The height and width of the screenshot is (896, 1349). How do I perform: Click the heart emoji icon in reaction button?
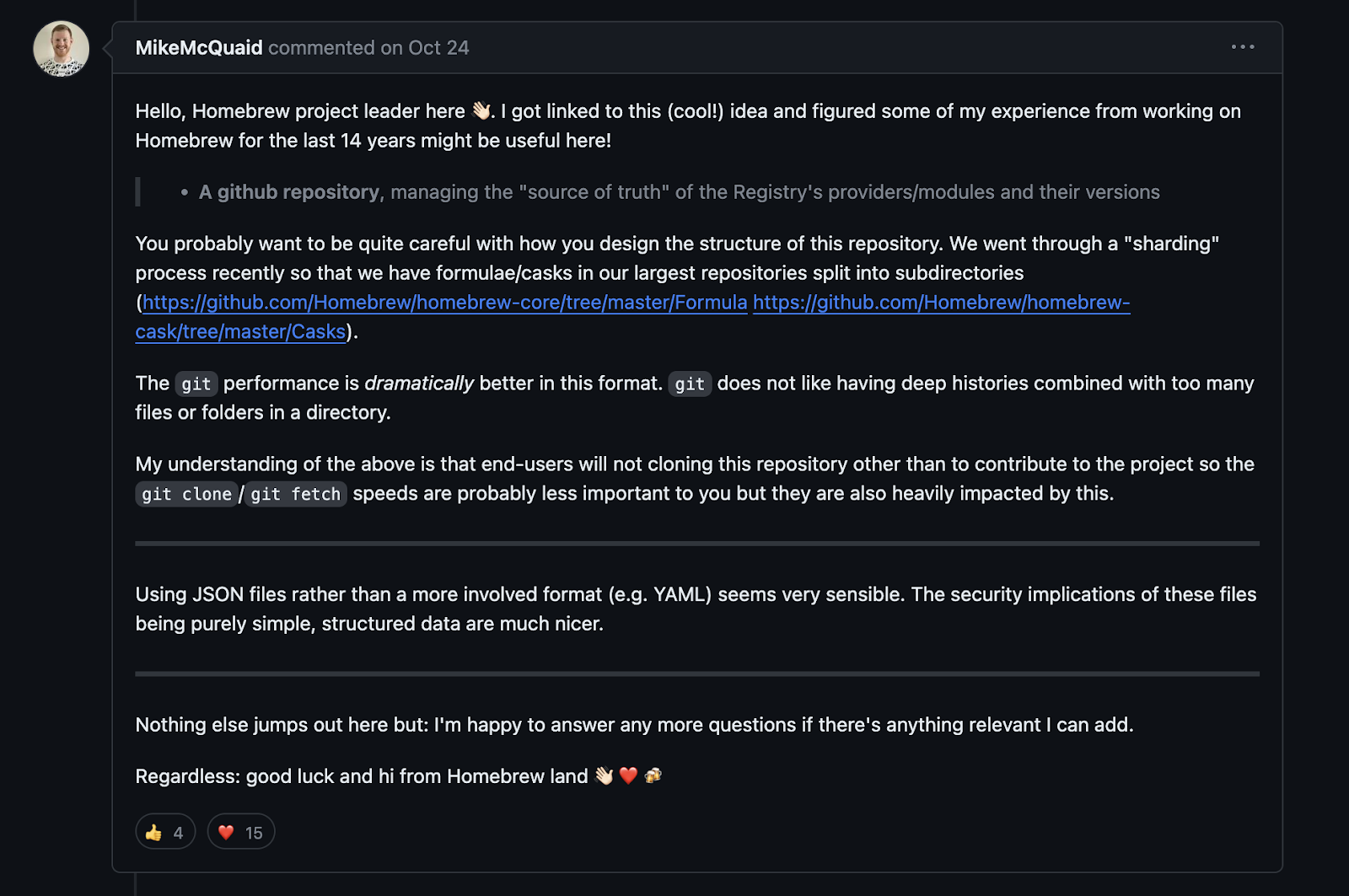click(226, 833)
